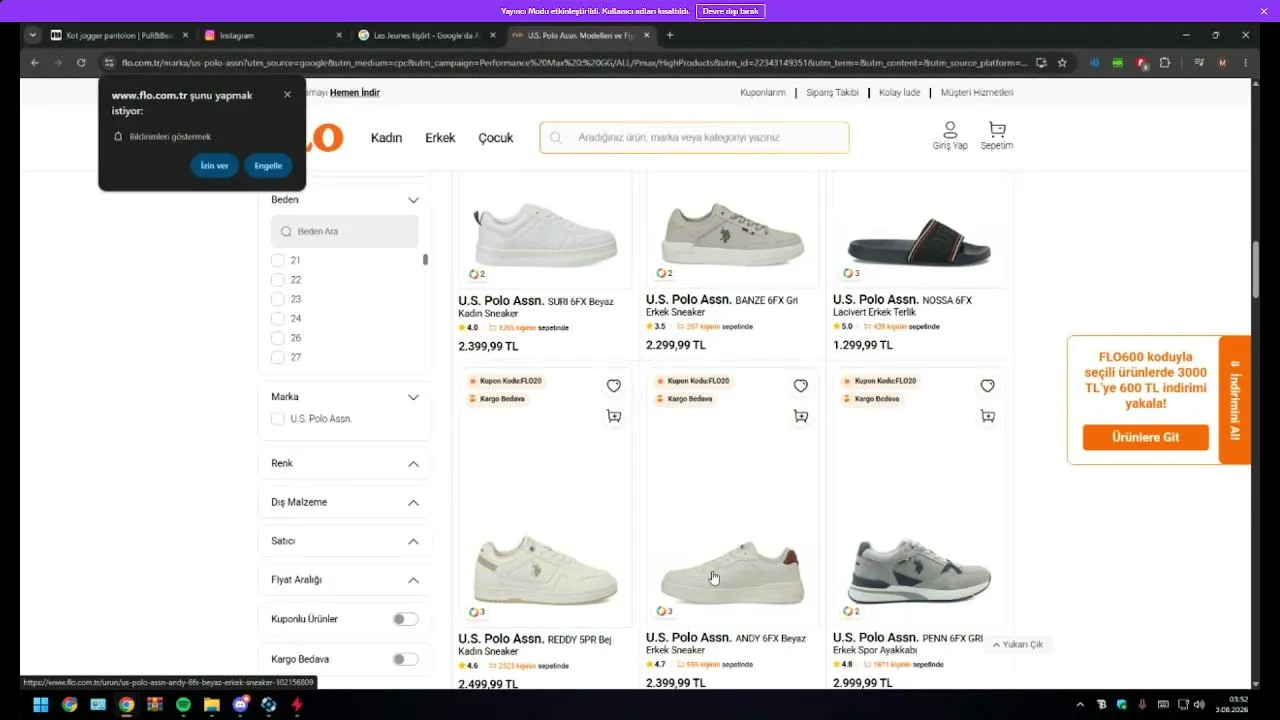This screenshot has height=720, width=1280.
Task: Go back to the previous page
Action: coord(35,63)
